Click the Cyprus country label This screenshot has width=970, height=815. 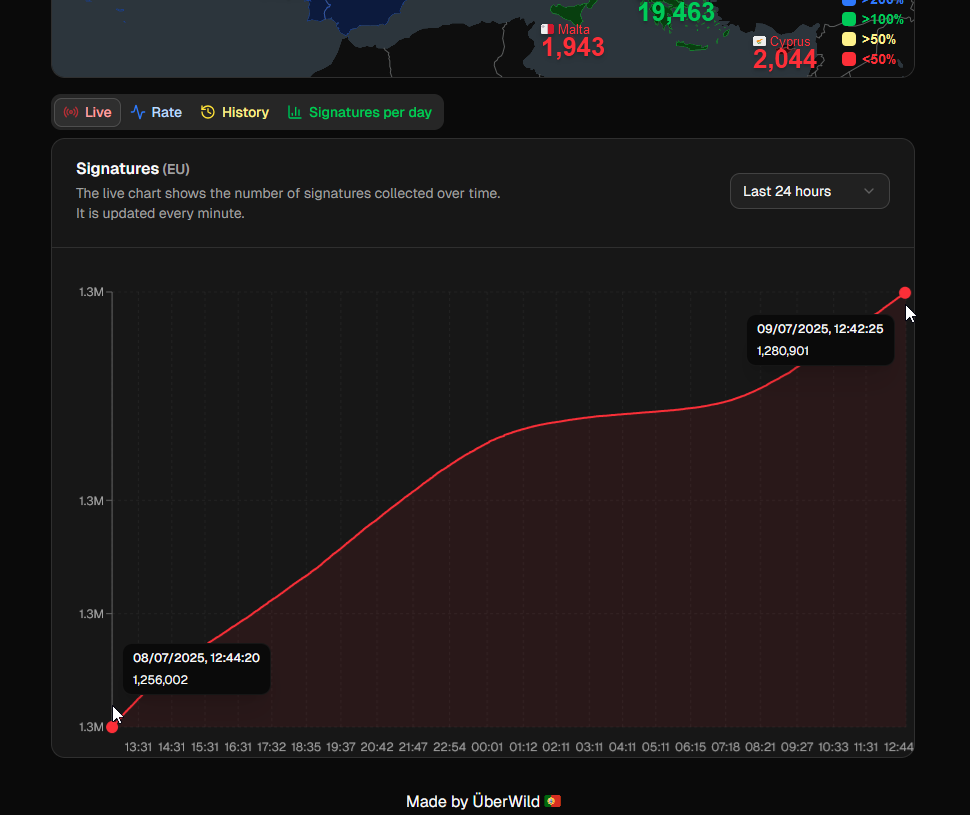(790, 41)
